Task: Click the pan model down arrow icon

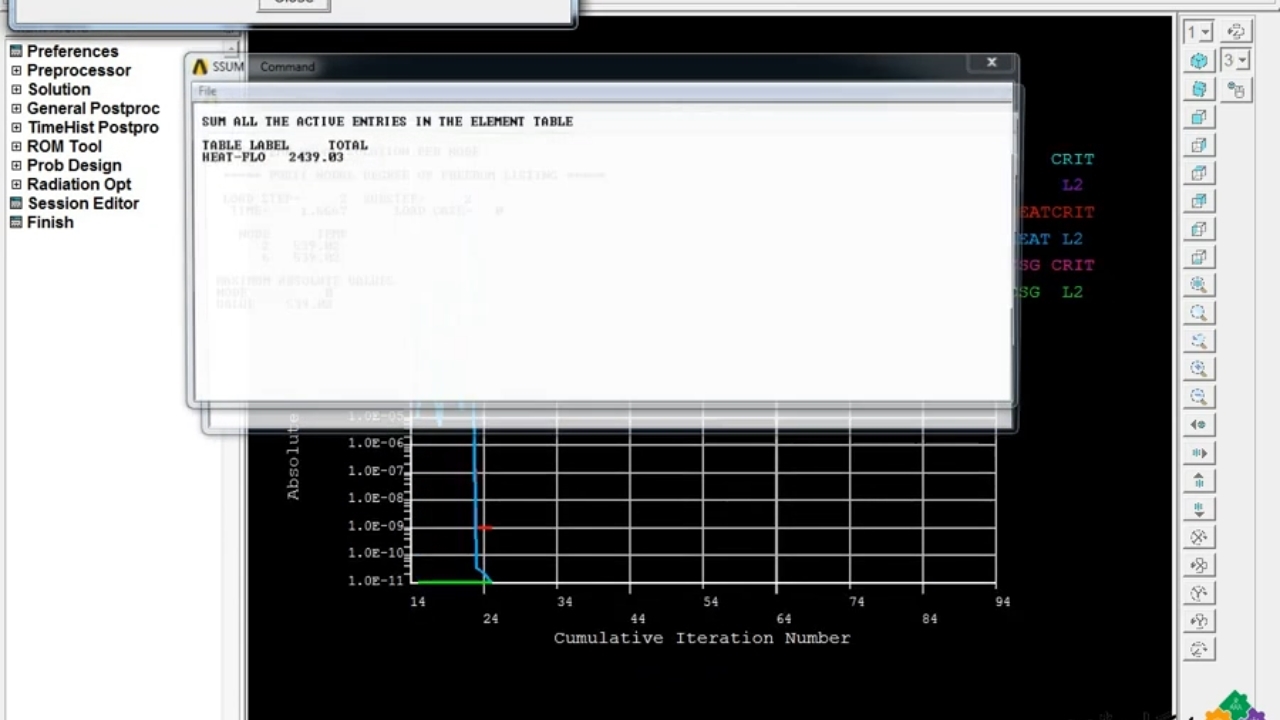Action: click(x=1199, y=509)
